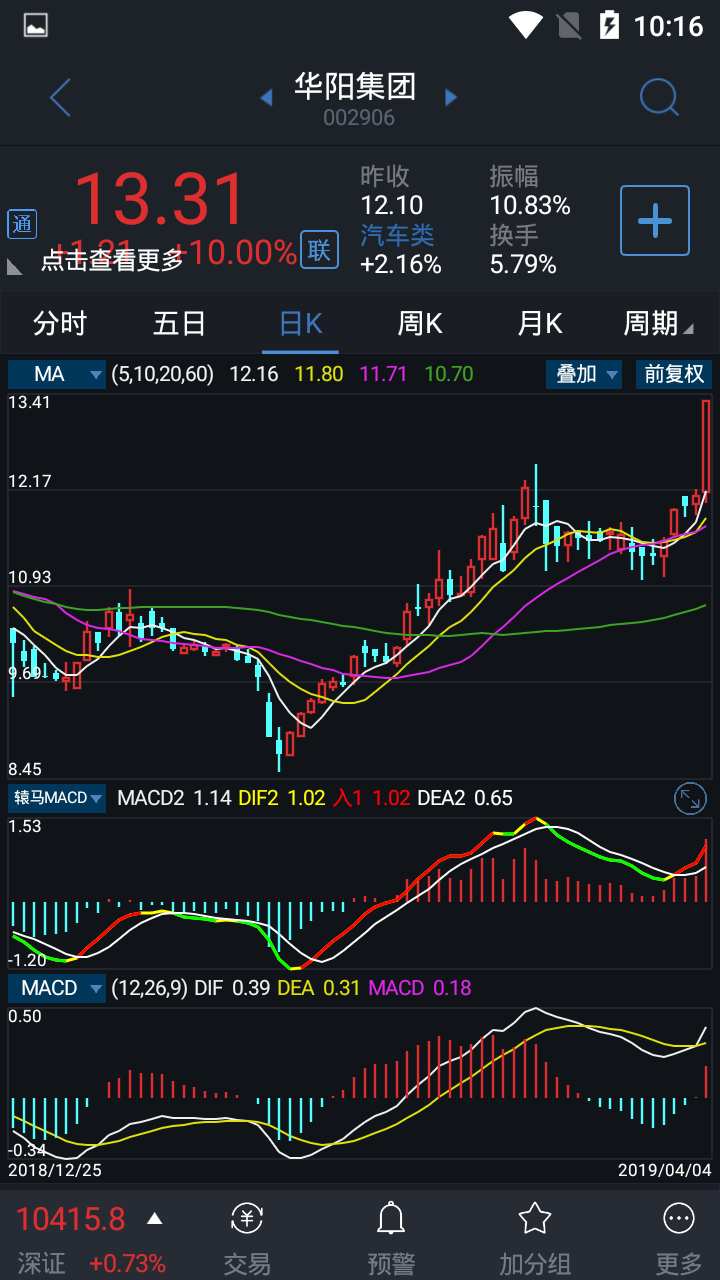Tap the DEA2 0.65 reading
Viewport: 720px width, 1280px height.
coord(465,798)
